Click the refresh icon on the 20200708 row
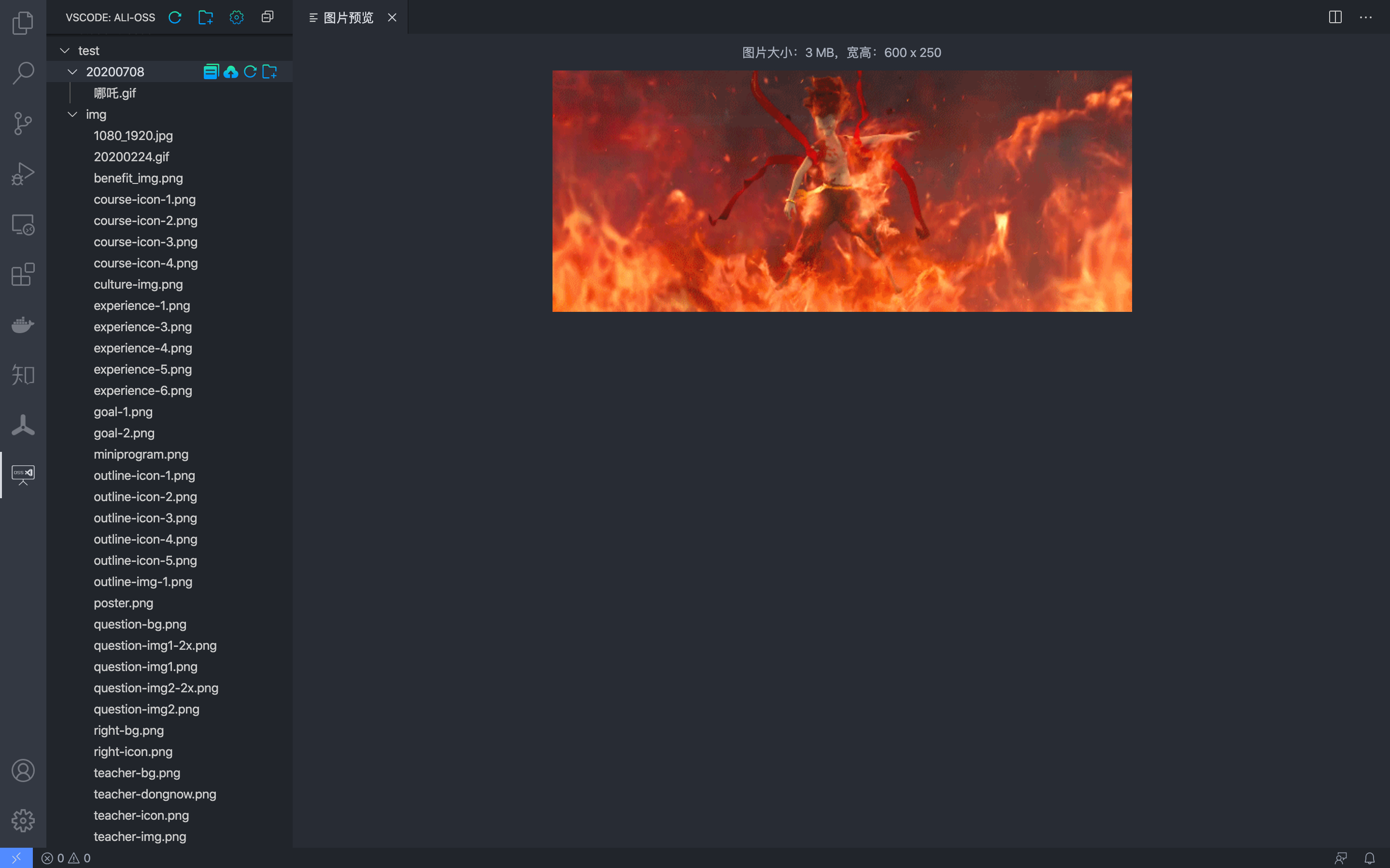1390x868 pixels. point(250,72)
